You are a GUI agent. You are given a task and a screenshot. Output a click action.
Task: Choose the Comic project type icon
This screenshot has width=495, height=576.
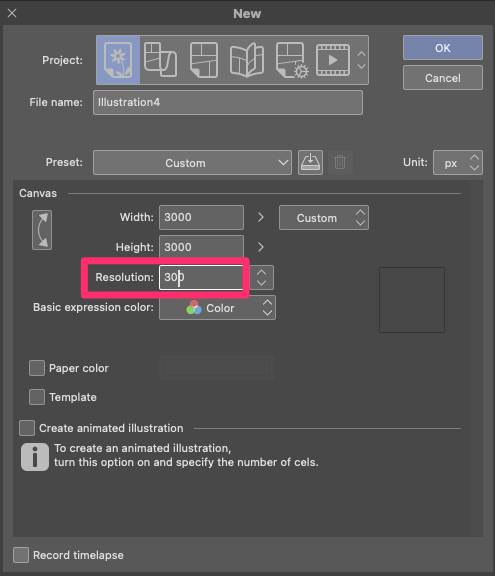pyautogui.click(x=204, y=60)
